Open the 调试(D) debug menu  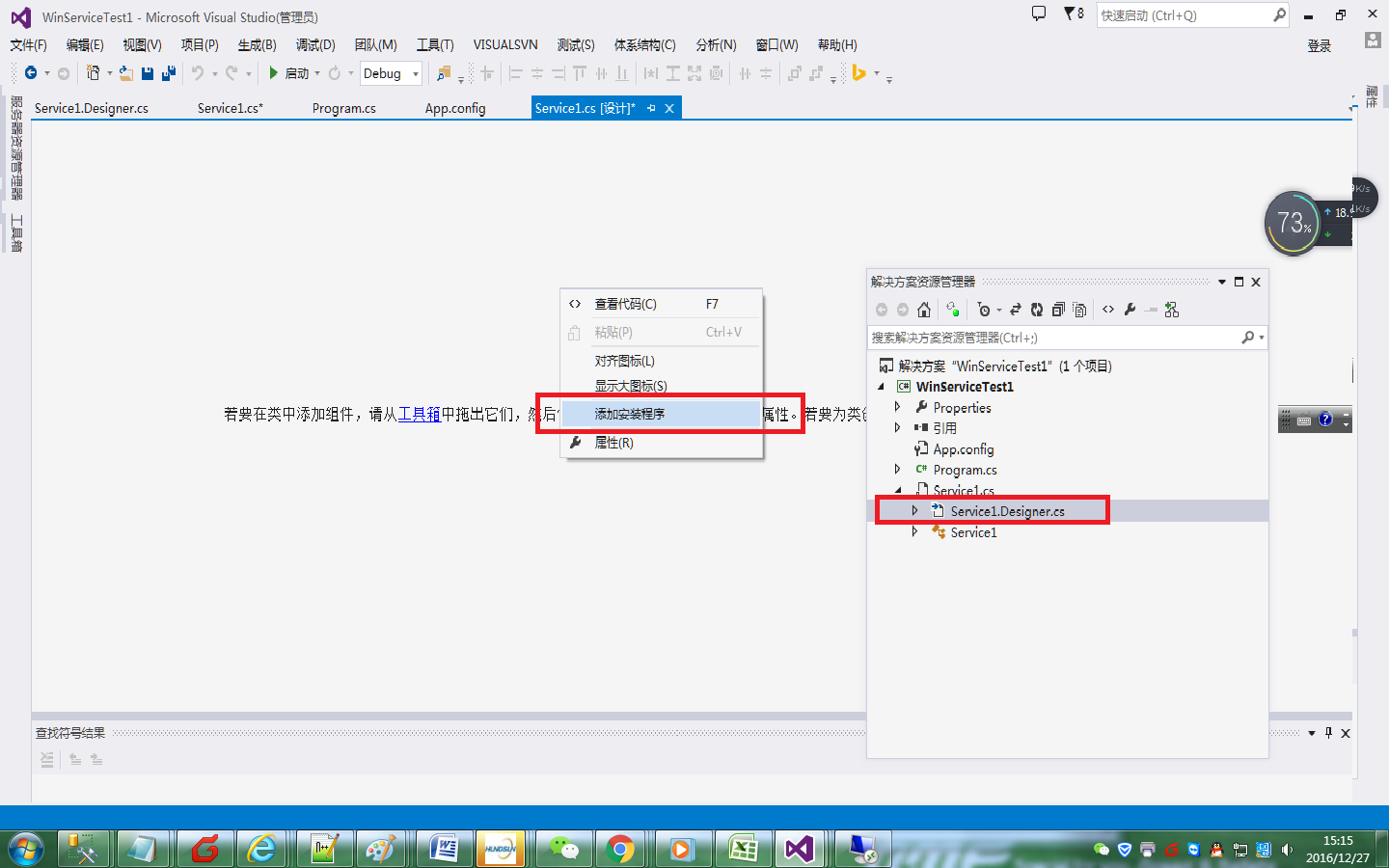click(315, 44)
